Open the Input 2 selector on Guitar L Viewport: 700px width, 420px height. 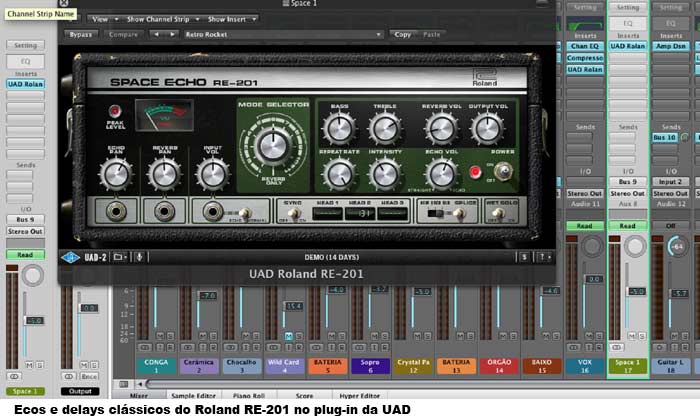[671, 182]
